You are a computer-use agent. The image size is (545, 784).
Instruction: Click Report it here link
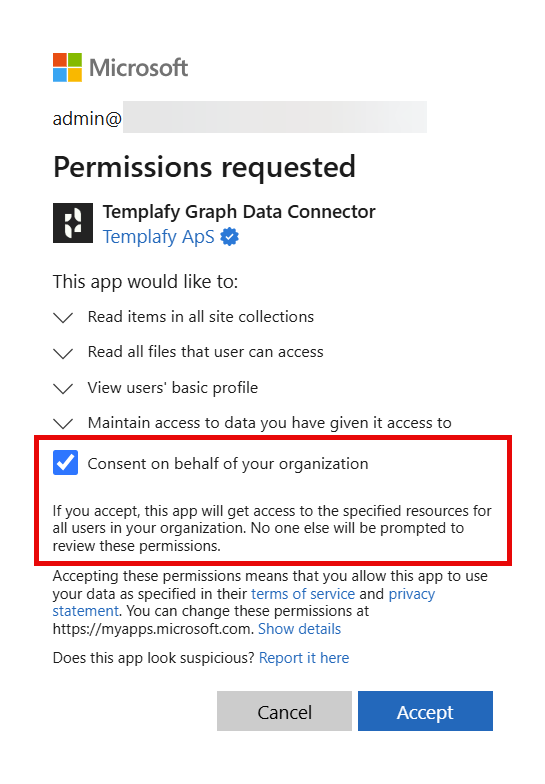pos(304,658)
